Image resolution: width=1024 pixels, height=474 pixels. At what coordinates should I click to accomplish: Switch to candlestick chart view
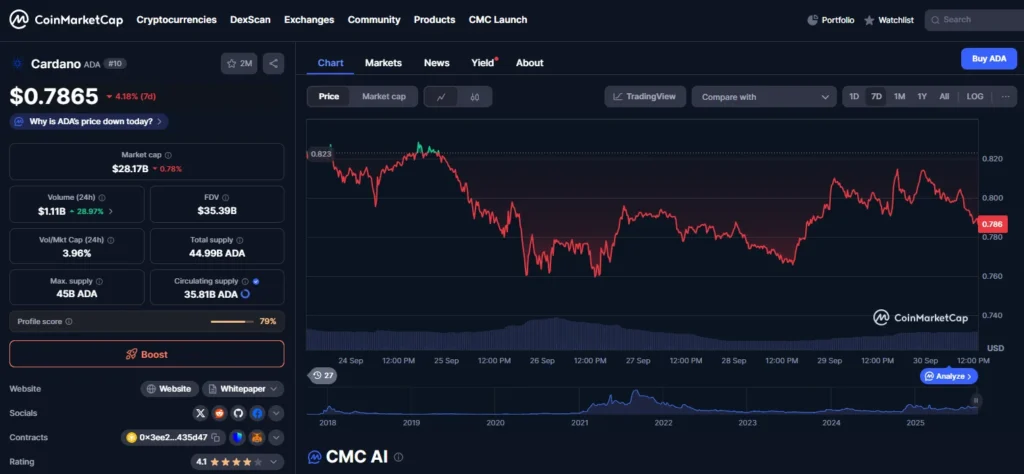(x=475, y=97)
